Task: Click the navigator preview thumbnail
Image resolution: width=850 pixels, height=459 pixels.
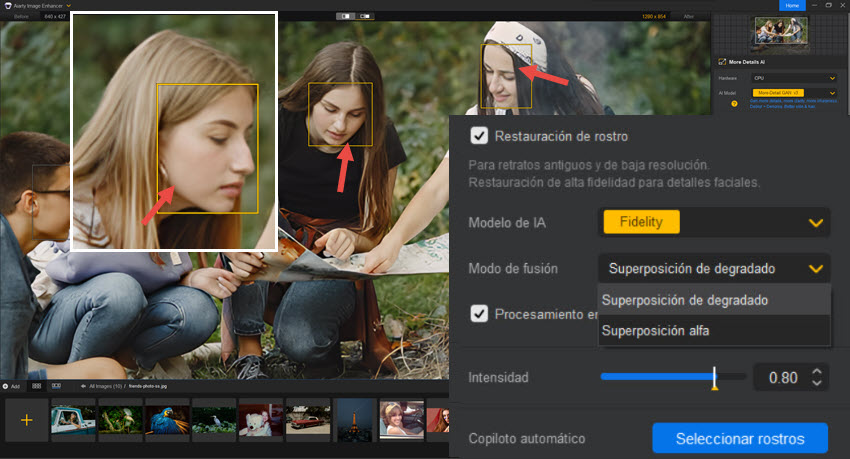Action: pyautogui.click(x=781, y=30)
